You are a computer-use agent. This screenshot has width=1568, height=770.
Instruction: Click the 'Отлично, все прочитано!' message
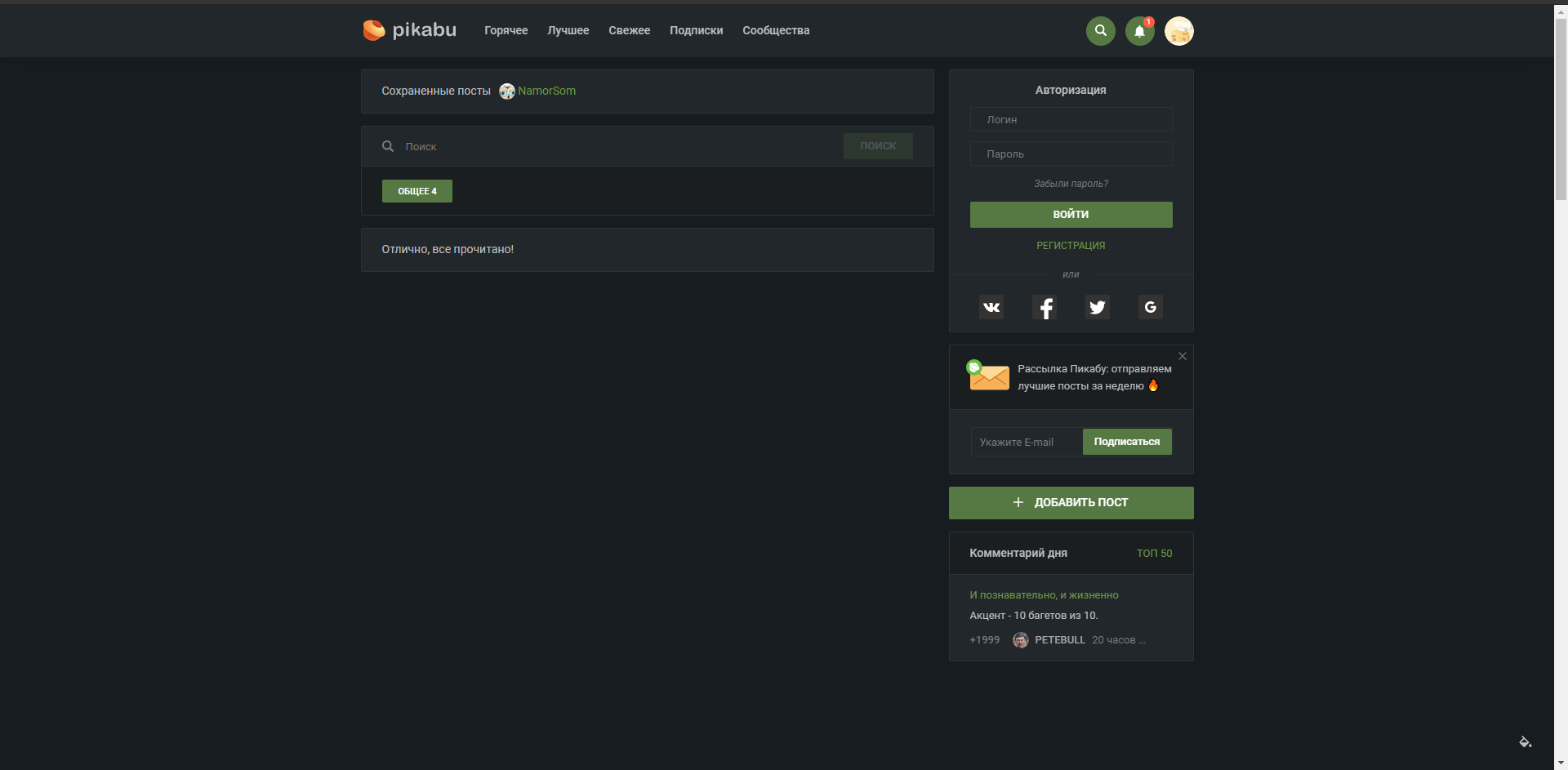tap(448, 249)
